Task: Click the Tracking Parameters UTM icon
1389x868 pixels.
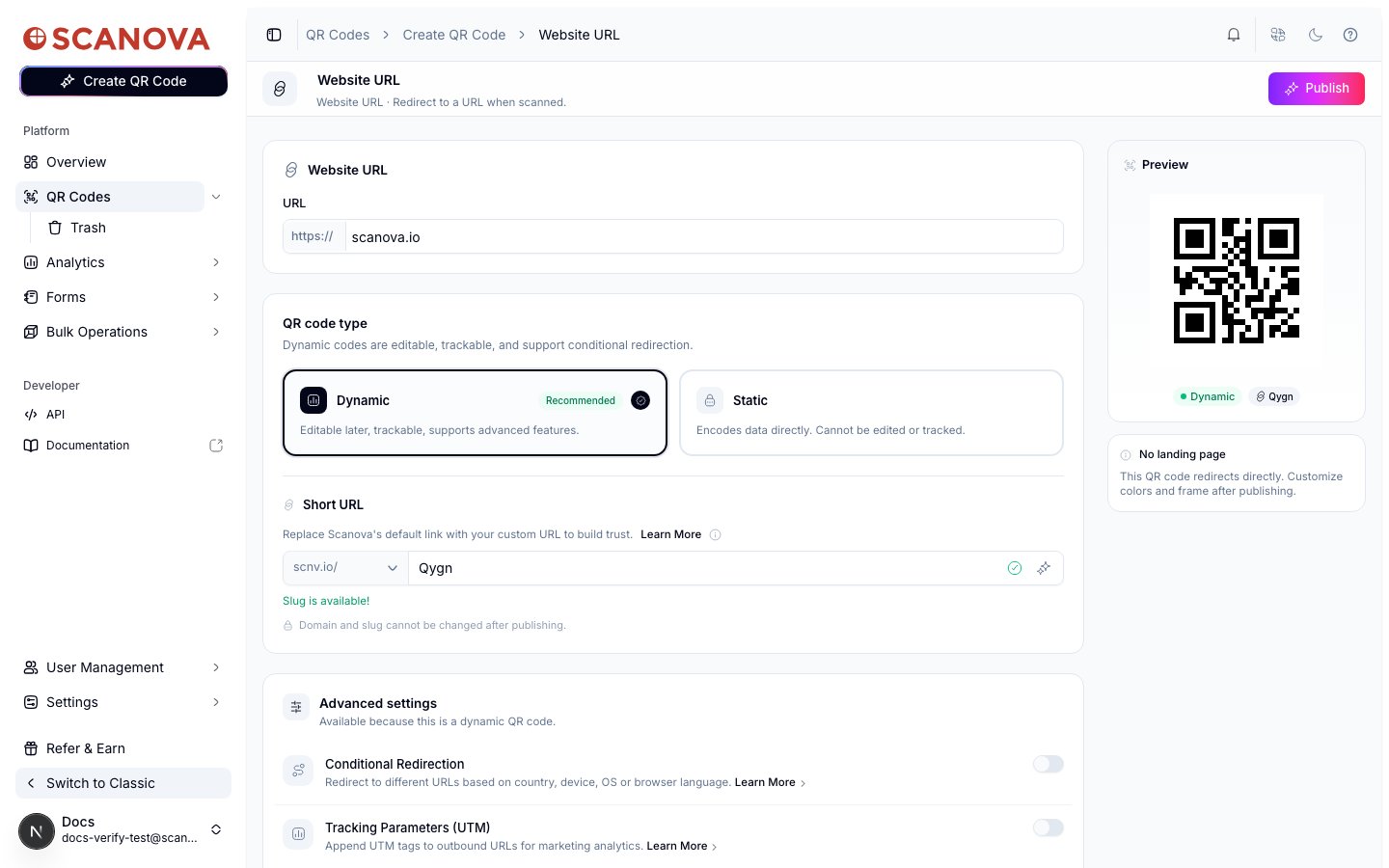Action: [298, 834]
